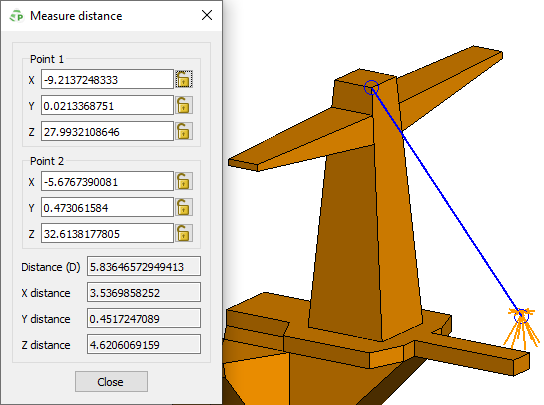This screenshot has width=544, height=405.
Task: Toggle the lock for Point 1 Z
Action: click(x=184, y=131)
